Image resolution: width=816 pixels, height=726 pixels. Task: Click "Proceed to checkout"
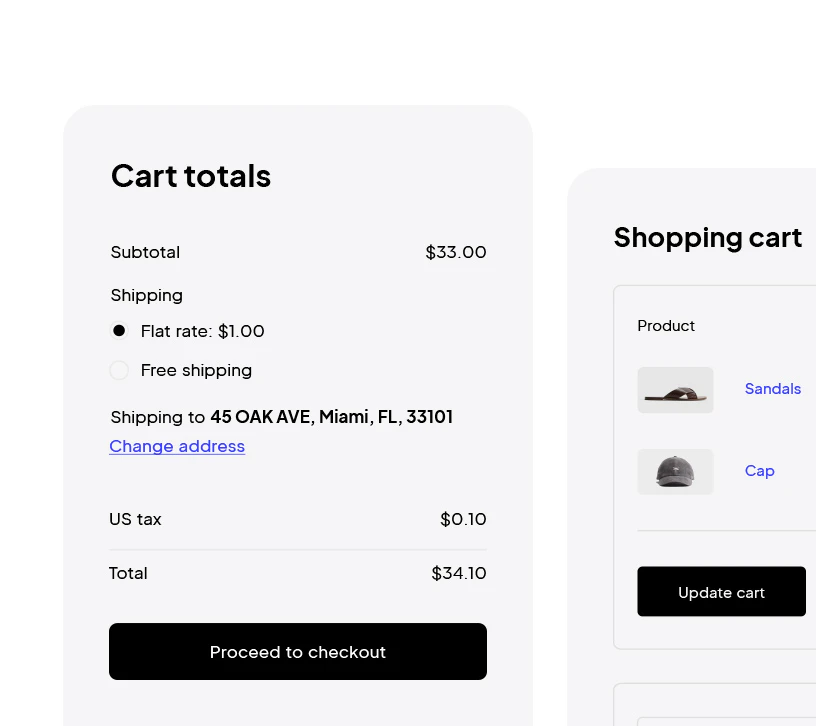pos(297,651)
